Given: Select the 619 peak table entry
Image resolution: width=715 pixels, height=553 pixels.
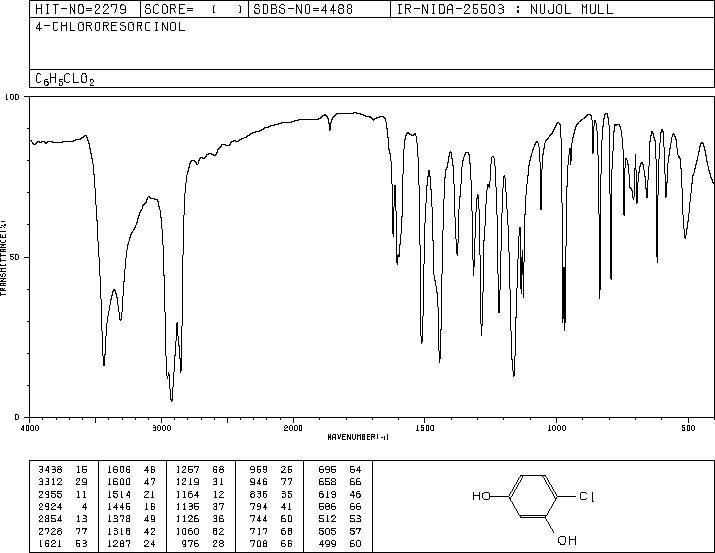Looking at the screenshot, I should pos(327,495).
